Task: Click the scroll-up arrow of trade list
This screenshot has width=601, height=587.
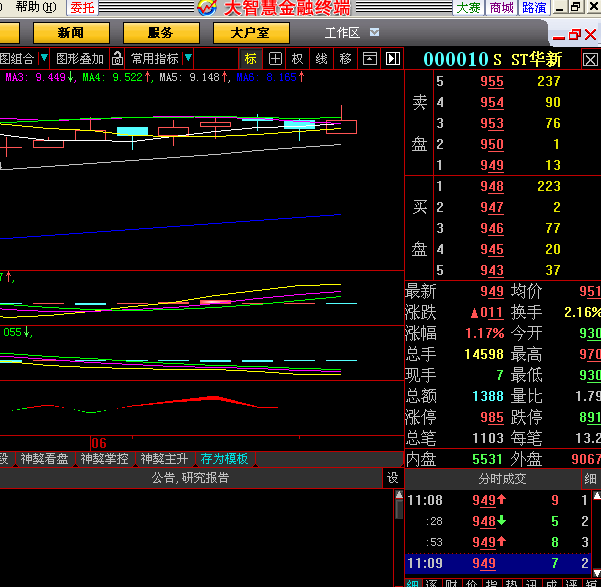Action: pos(597,495)
